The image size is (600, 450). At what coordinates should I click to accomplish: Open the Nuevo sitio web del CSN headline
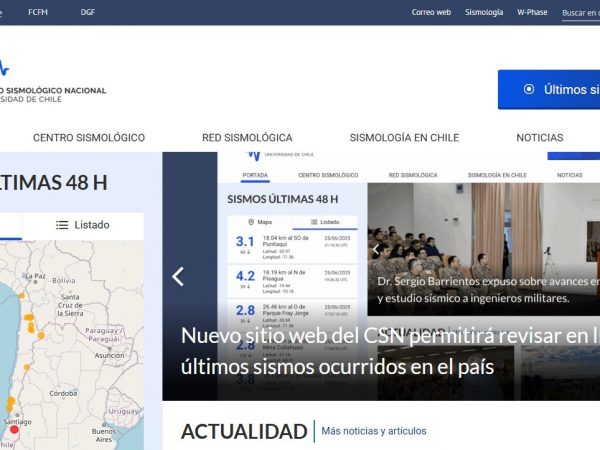pyautogui.click(x=390, y=351)
